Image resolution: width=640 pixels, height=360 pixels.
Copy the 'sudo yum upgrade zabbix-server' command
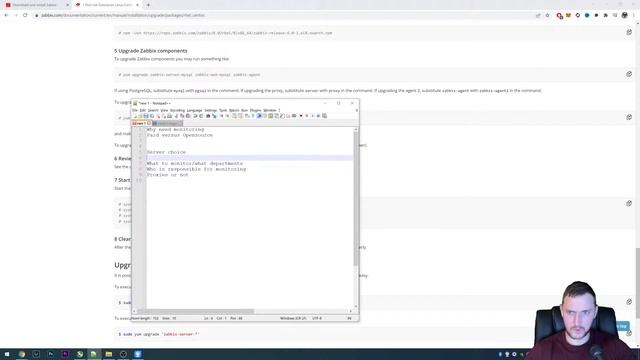coord(629,333)
